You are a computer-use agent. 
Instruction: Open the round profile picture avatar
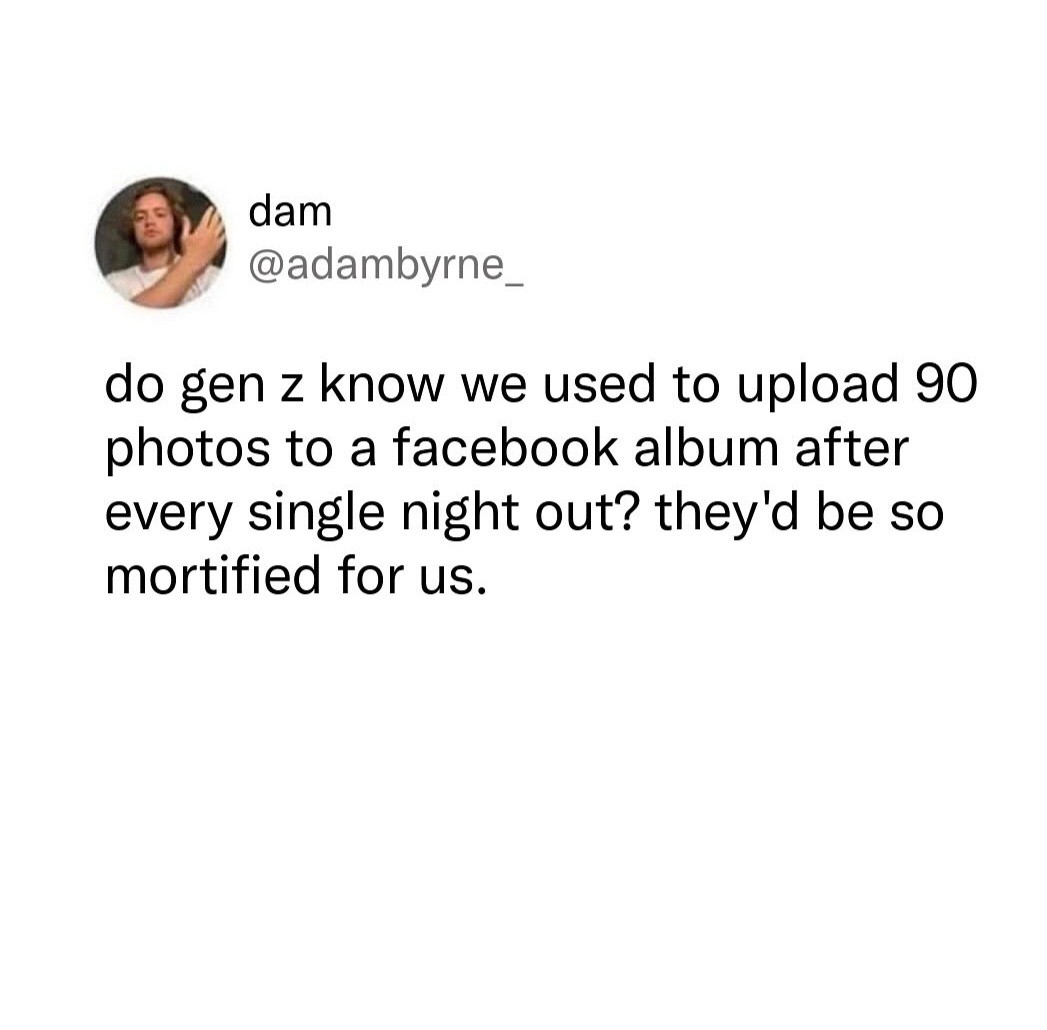click(x=160, y=243)
